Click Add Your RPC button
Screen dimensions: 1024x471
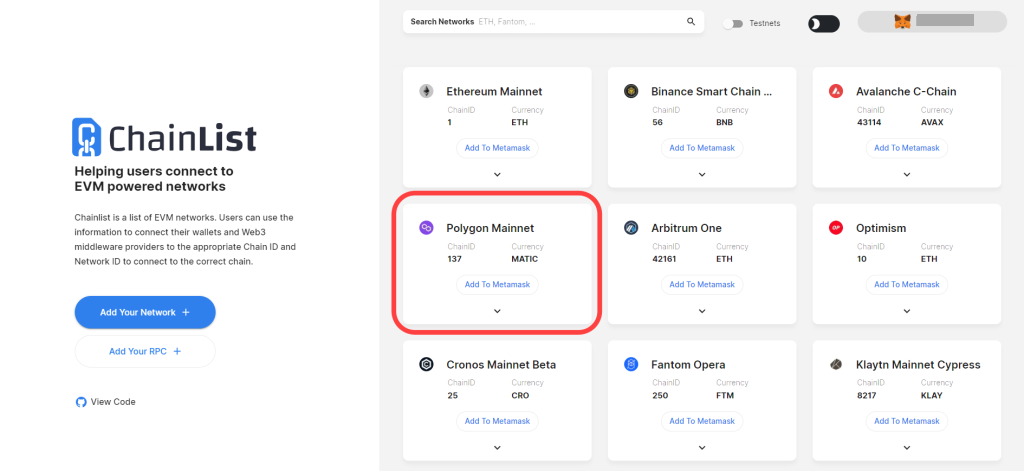click(145, 351)
